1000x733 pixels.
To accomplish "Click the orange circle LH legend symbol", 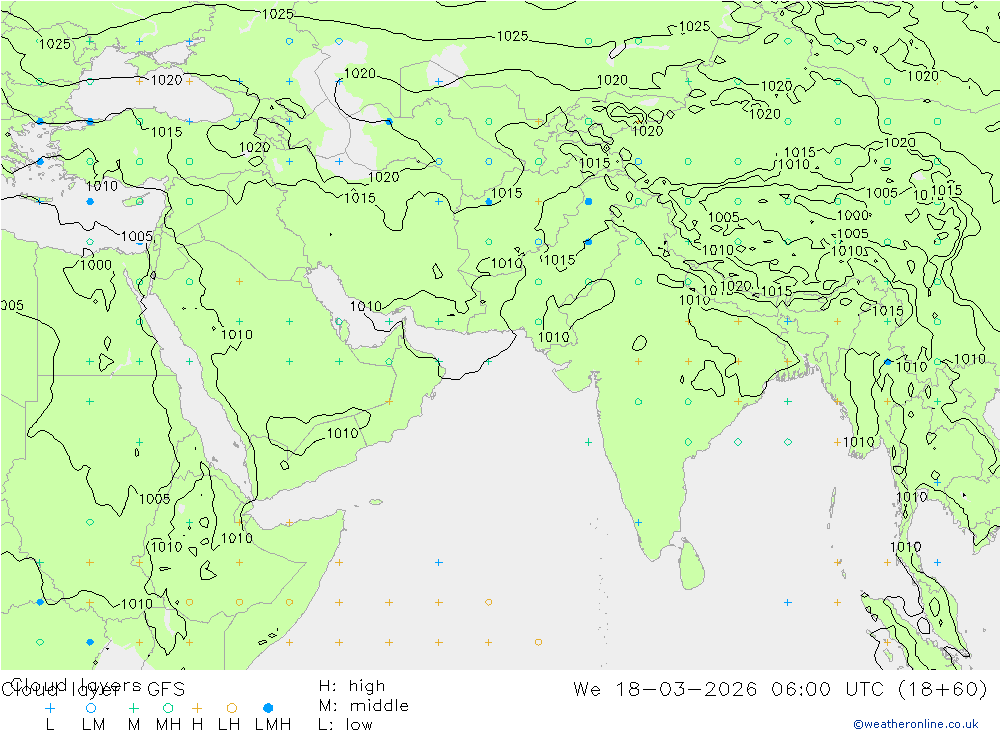I will point(232,708).
